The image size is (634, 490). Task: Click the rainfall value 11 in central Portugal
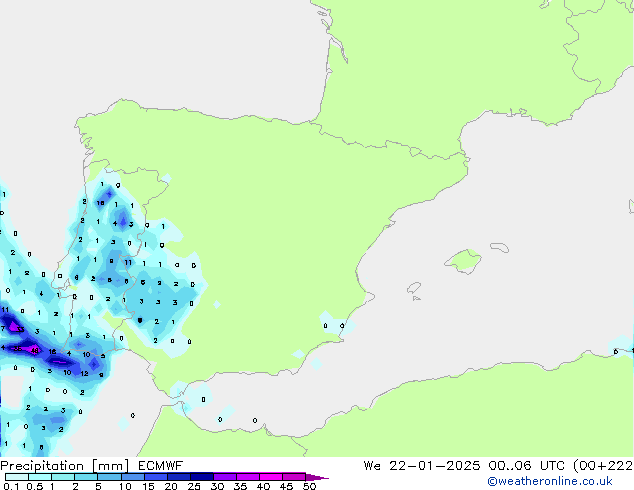(x=127, y=262)
